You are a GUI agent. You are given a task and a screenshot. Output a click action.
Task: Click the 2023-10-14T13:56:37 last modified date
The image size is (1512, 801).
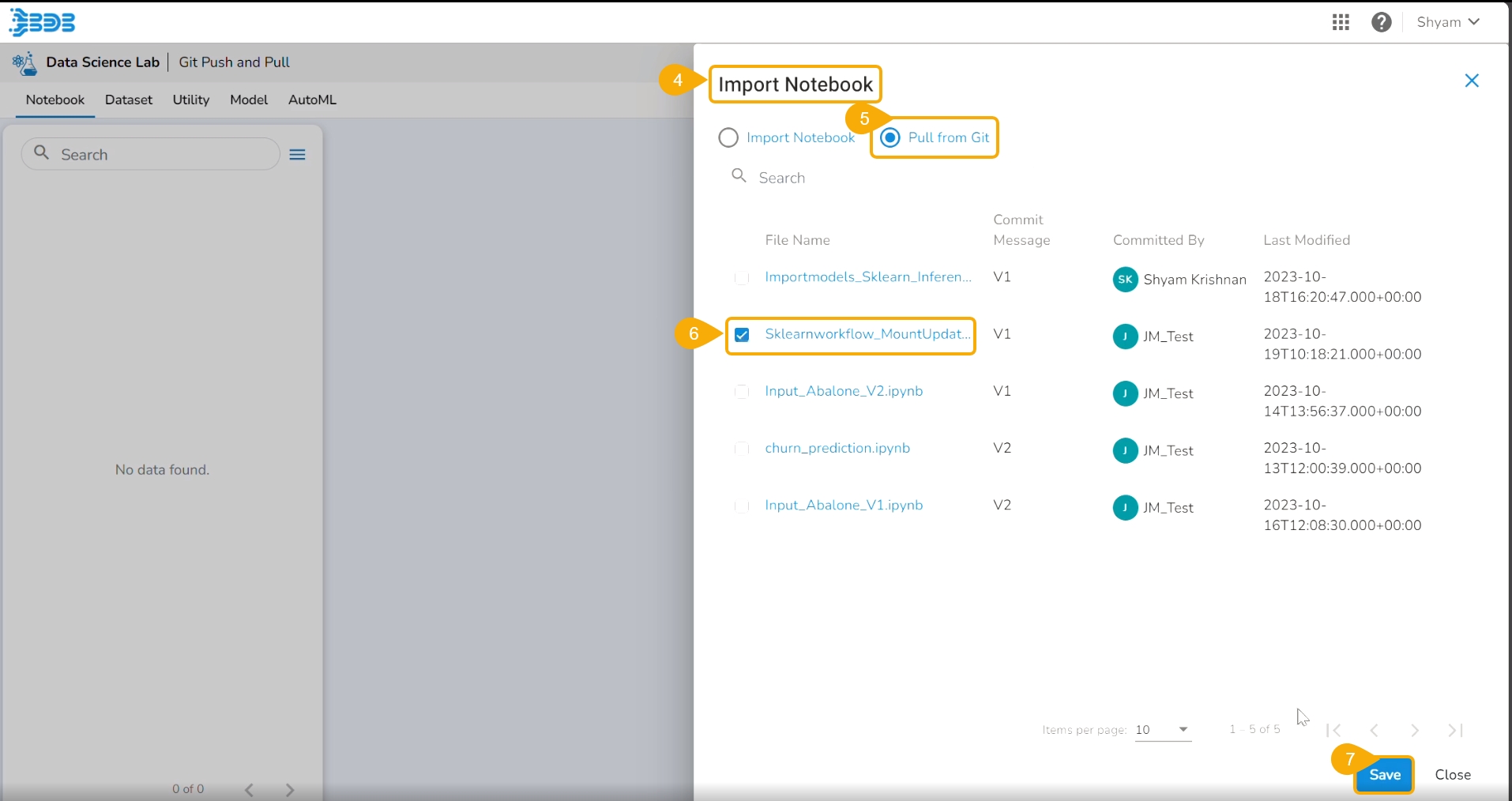(x=1342, y=401)
